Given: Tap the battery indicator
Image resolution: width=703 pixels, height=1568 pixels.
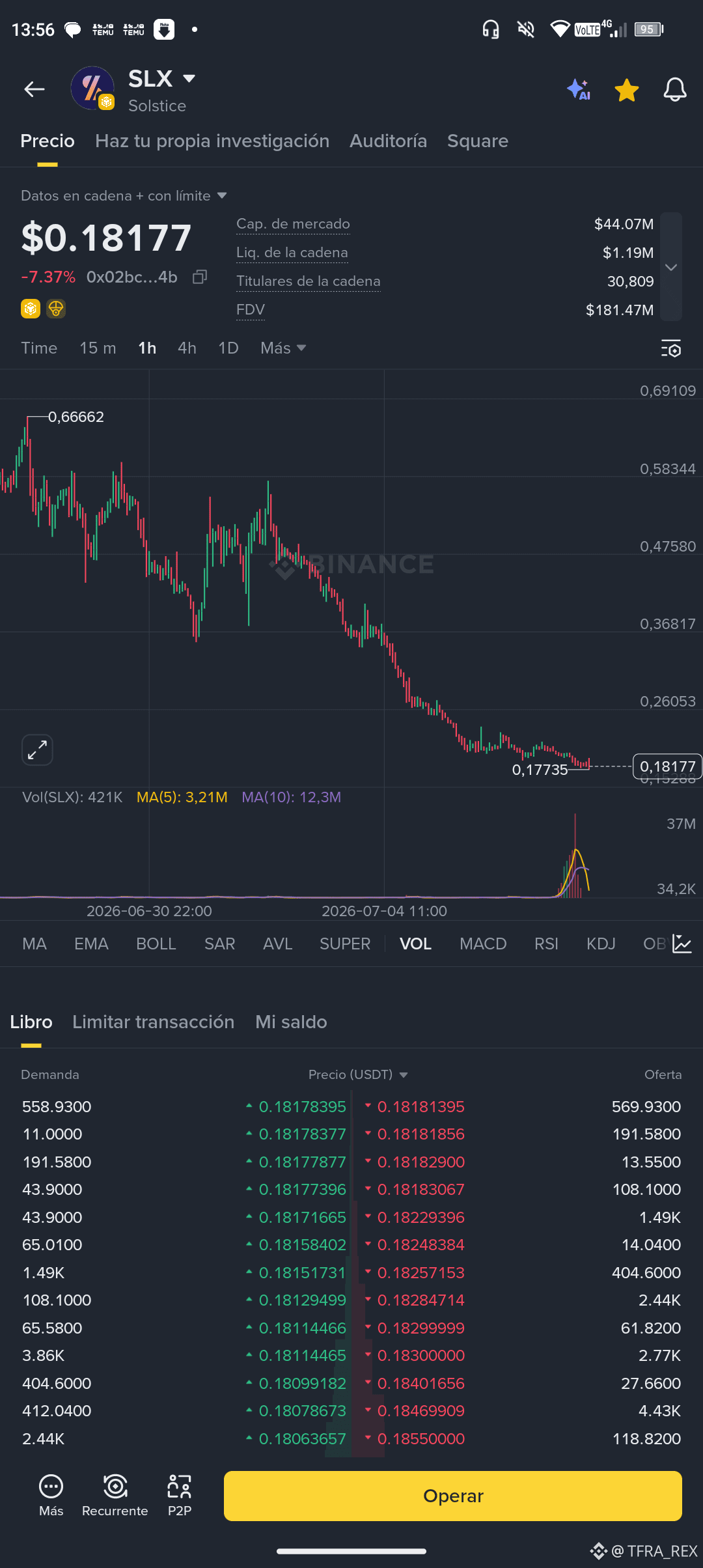Looking at the screenshot, I should click(649, 29).
